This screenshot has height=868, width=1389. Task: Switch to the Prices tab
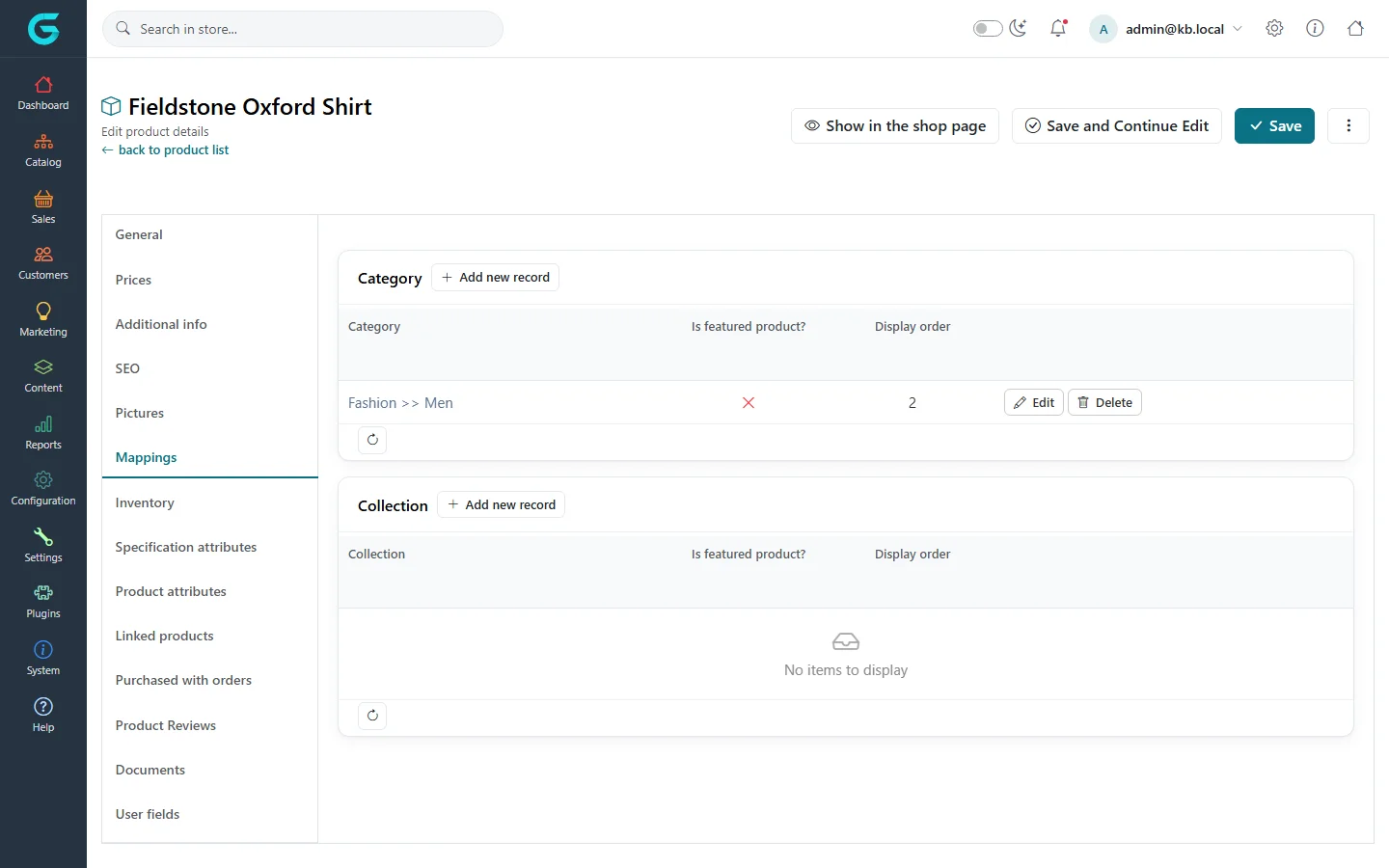coord(210,280)
